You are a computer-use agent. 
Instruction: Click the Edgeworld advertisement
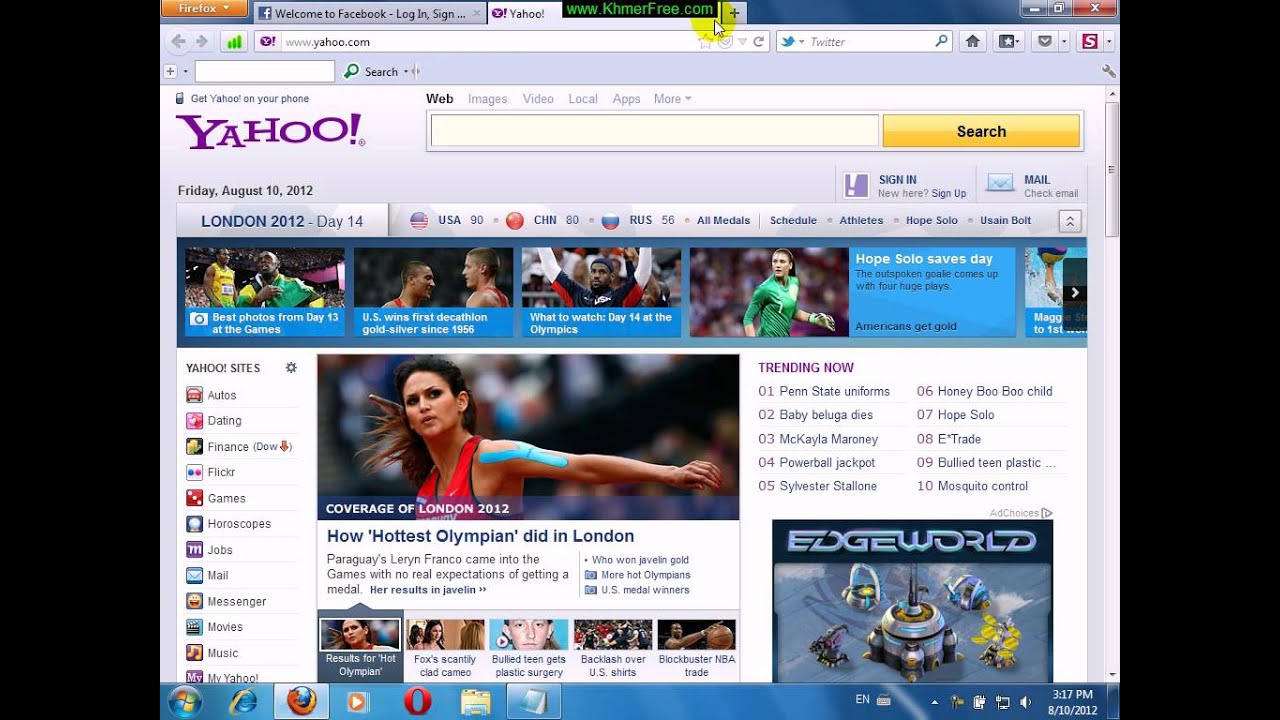click(912, 601)
